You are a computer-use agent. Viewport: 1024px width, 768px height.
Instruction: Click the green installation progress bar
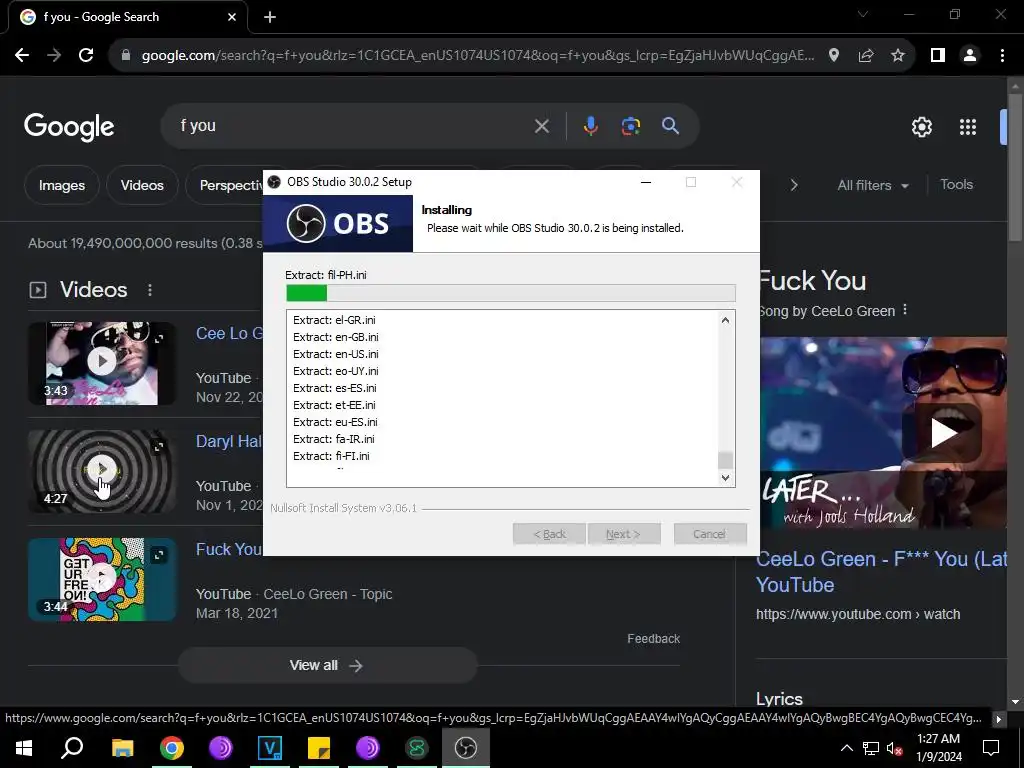511,293
